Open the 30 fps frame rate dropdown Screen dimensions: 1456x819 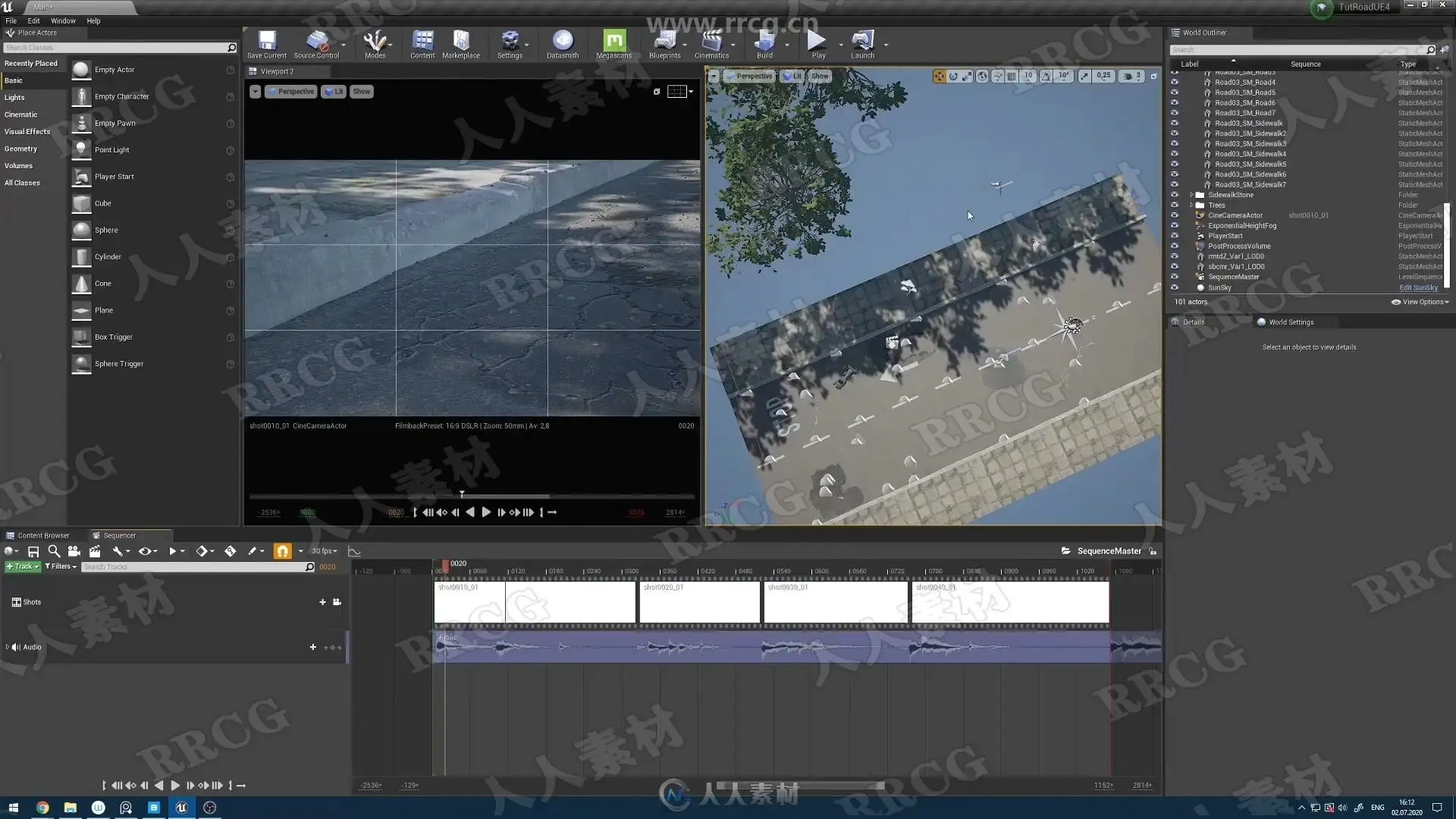324,551
